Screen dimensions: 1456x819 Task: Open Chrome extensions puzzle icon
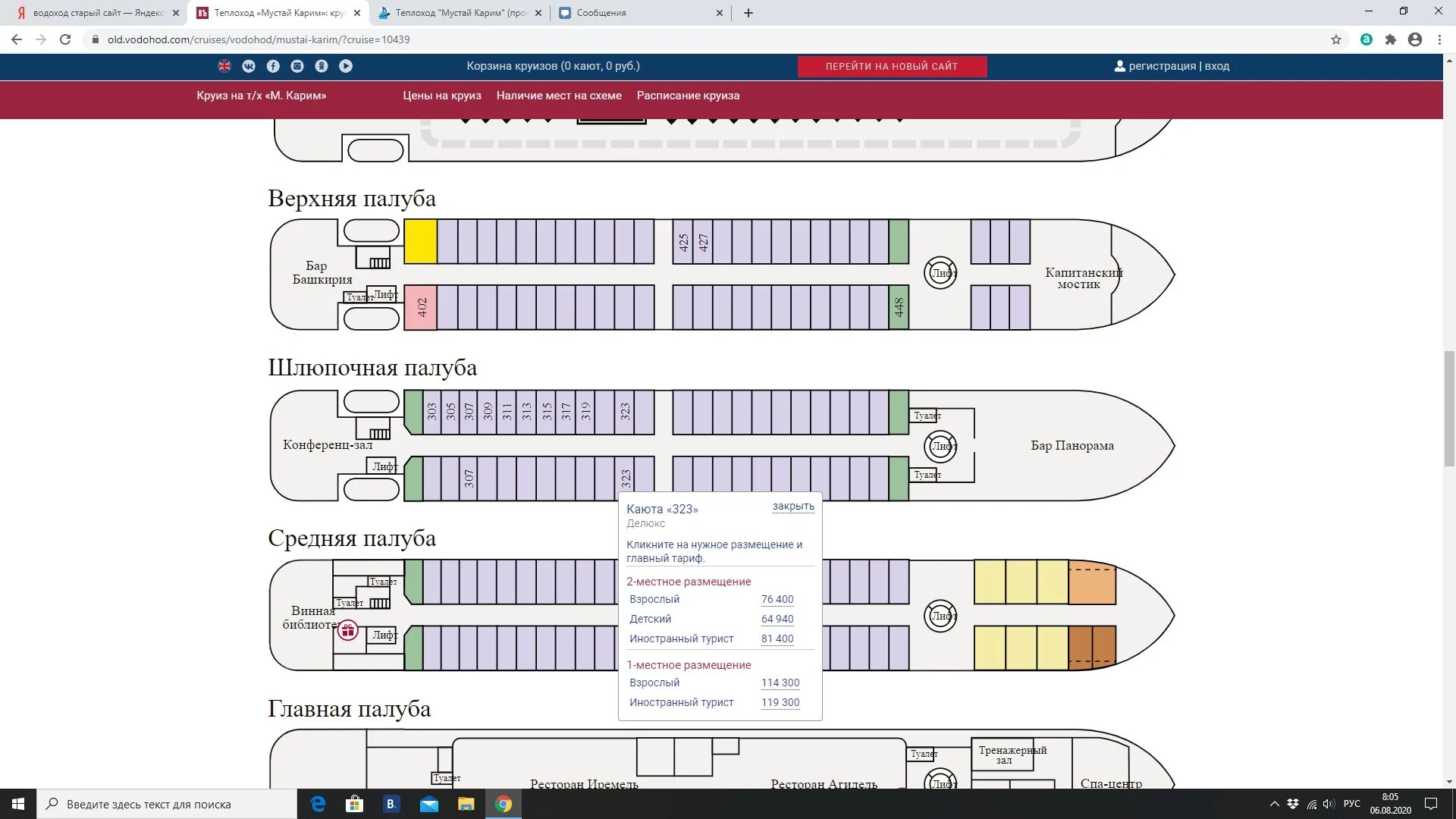[x=1390, y=39]
